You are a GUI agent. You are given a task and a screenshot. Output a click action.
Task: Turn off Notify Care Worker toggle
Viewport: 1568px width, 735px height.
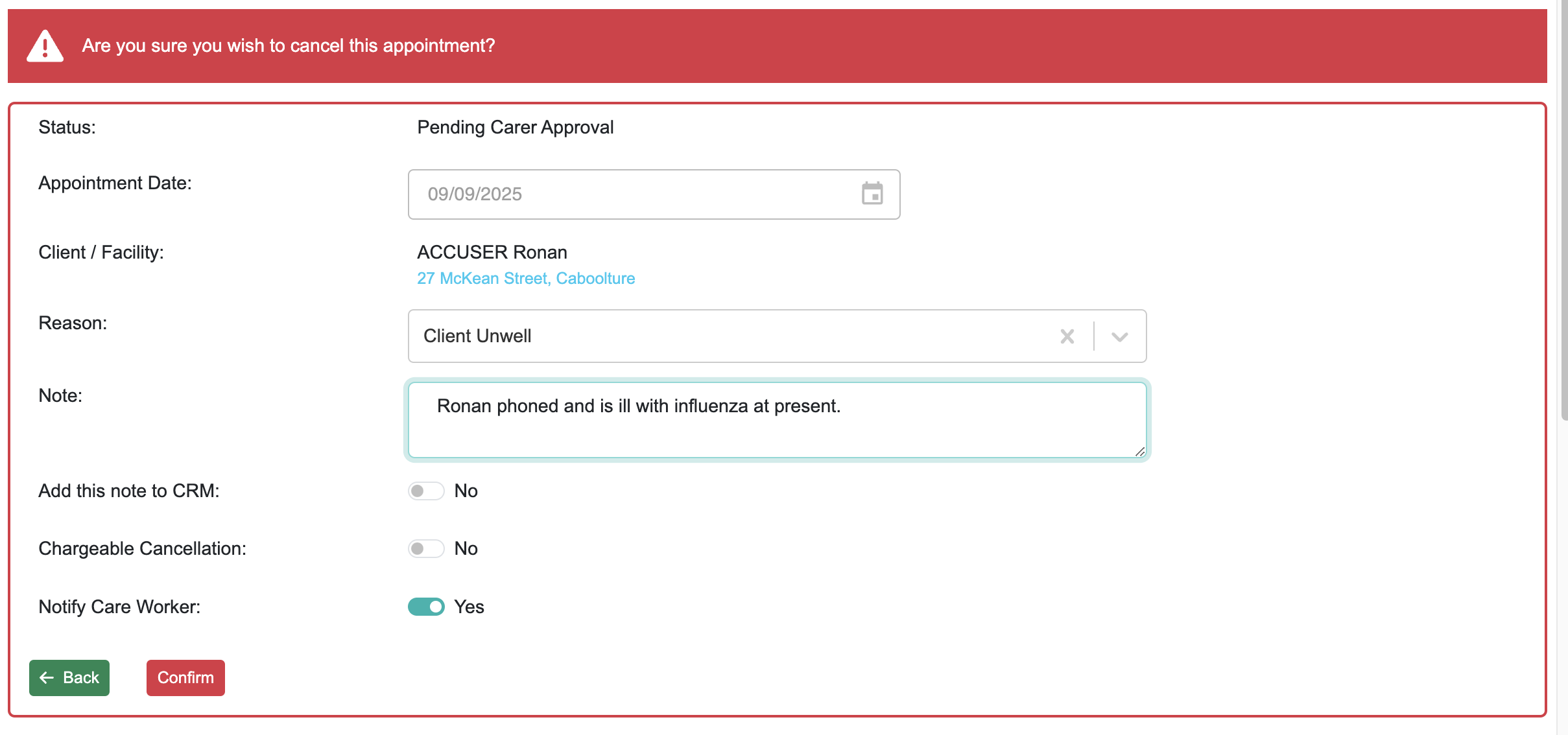[x=426, y=607]
